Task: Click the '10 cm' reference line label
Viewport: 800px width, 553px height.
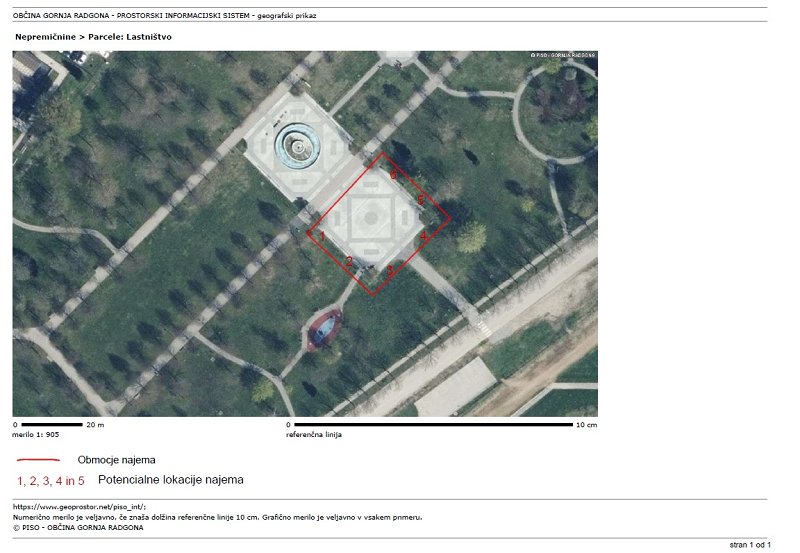Action: click(587, 424)
